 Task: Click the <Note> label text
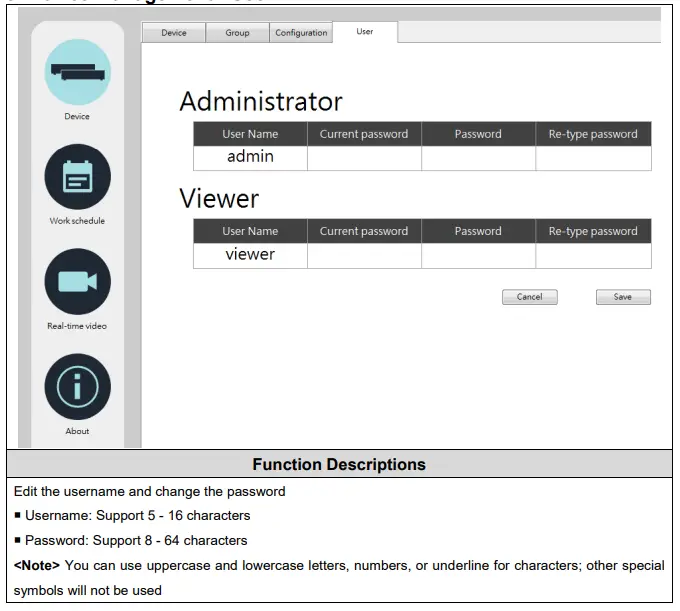[36, 565]
